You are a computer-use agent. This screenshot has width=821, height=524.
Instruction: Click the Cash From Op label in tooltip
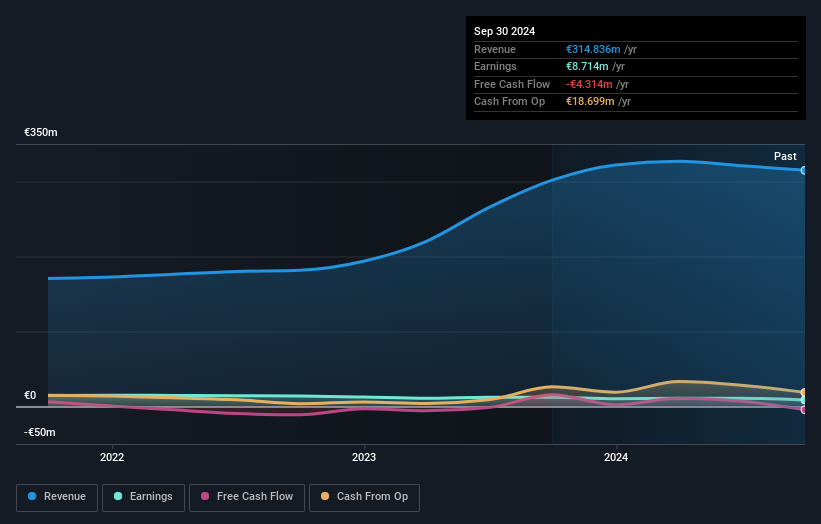tap(509, 102)
